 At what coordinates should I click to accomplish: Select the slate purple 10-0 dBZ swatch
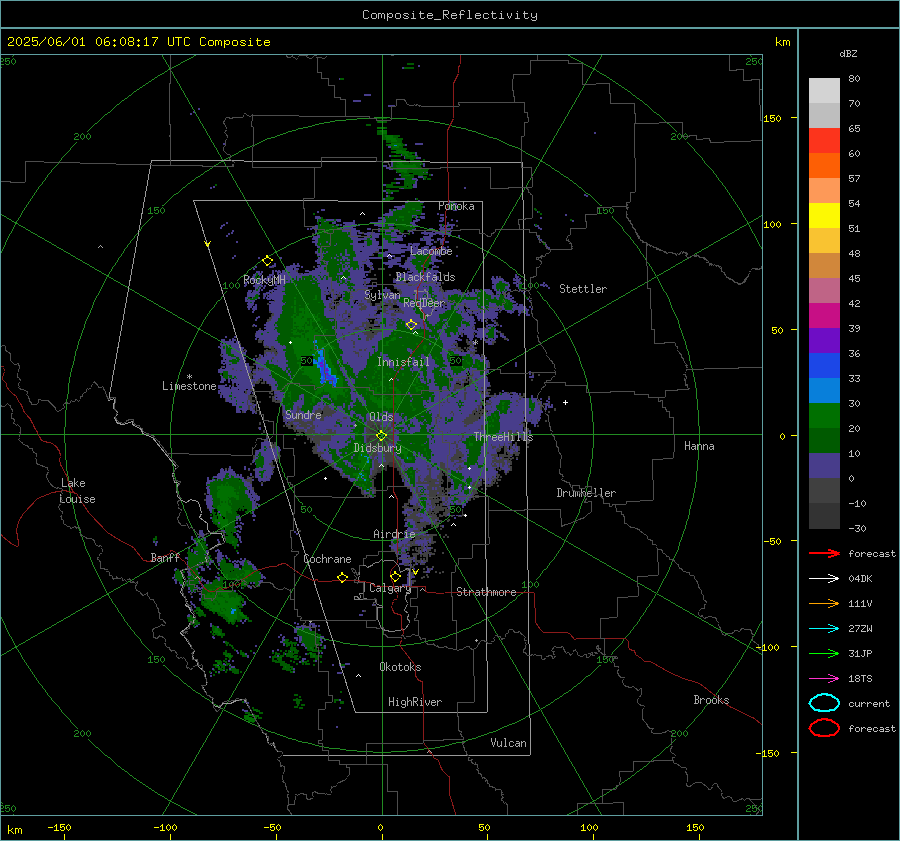[x=824, y=466]
